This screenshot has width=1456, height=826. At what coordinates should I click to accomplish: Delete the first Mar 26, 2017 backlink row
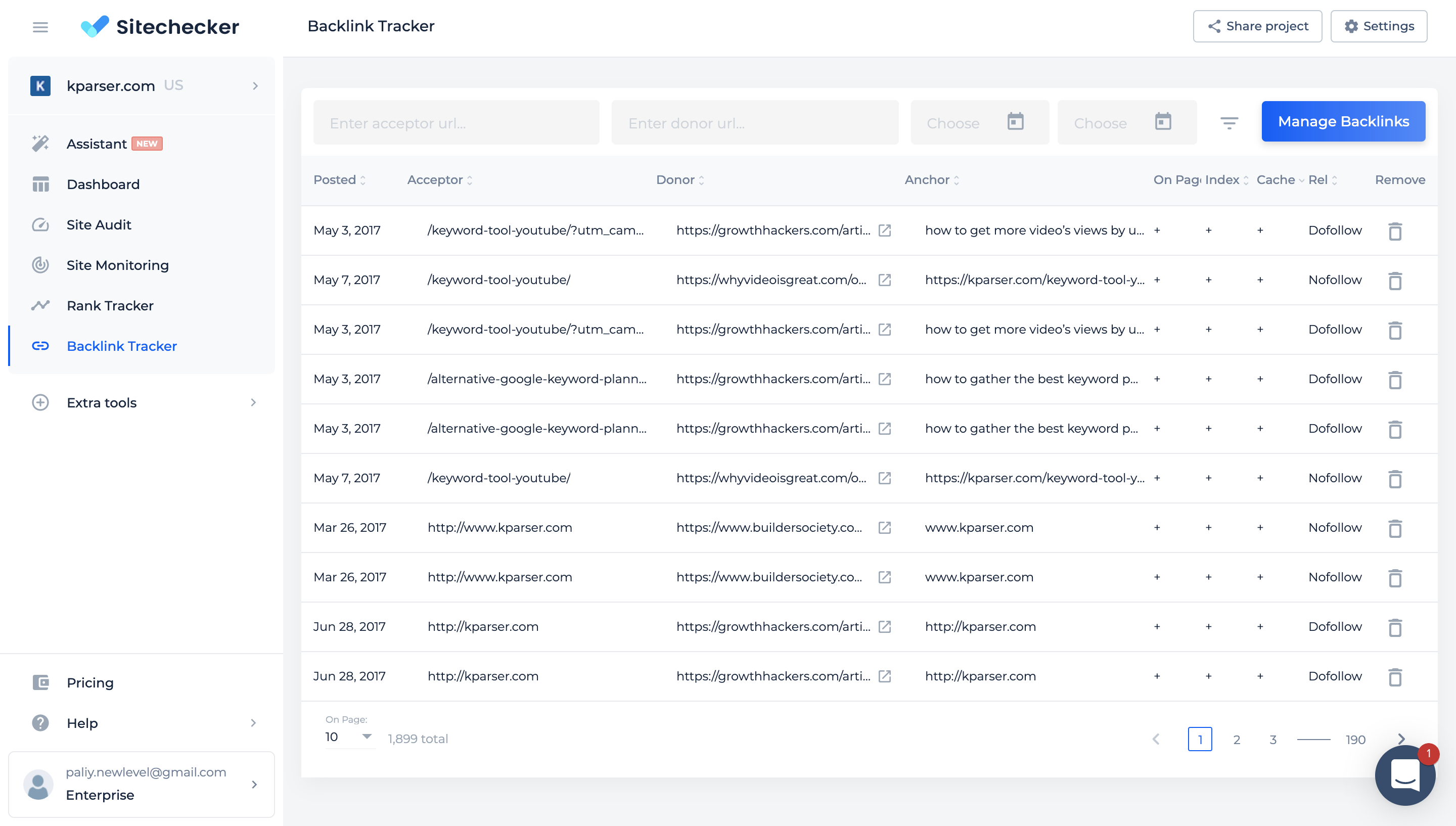1395,528
